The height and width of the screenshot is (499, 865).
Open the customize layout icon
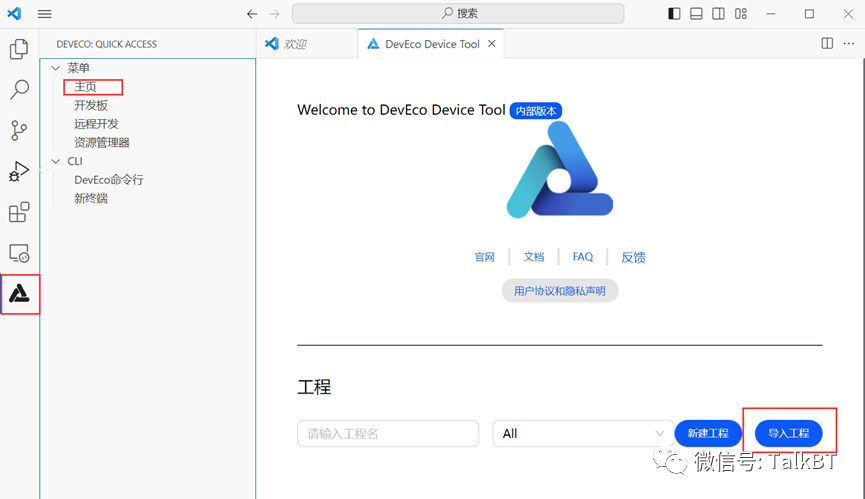point(741,14)
